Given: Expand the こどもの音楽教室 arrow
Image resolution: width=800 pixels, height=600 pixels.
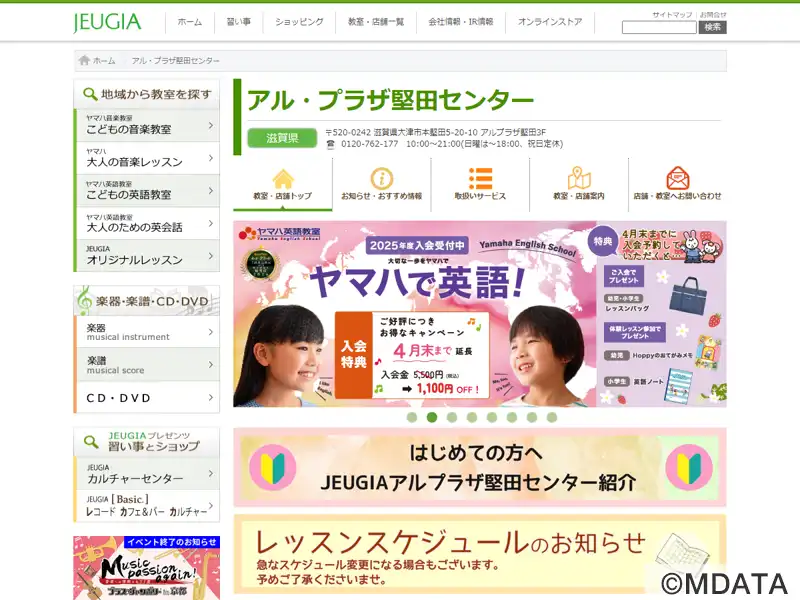Looking at the screenshot, I should point(211,125).
